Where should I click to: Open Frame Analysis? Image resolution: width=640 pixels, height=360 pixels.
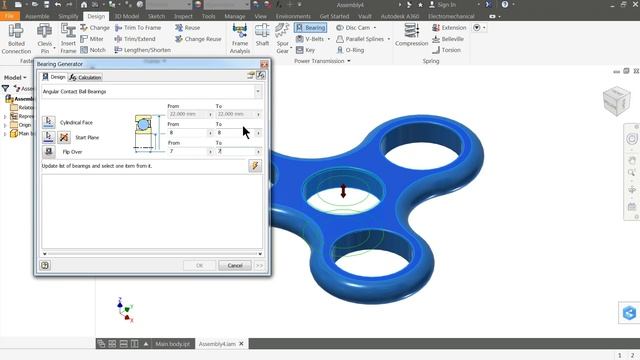tap(240, 39)
